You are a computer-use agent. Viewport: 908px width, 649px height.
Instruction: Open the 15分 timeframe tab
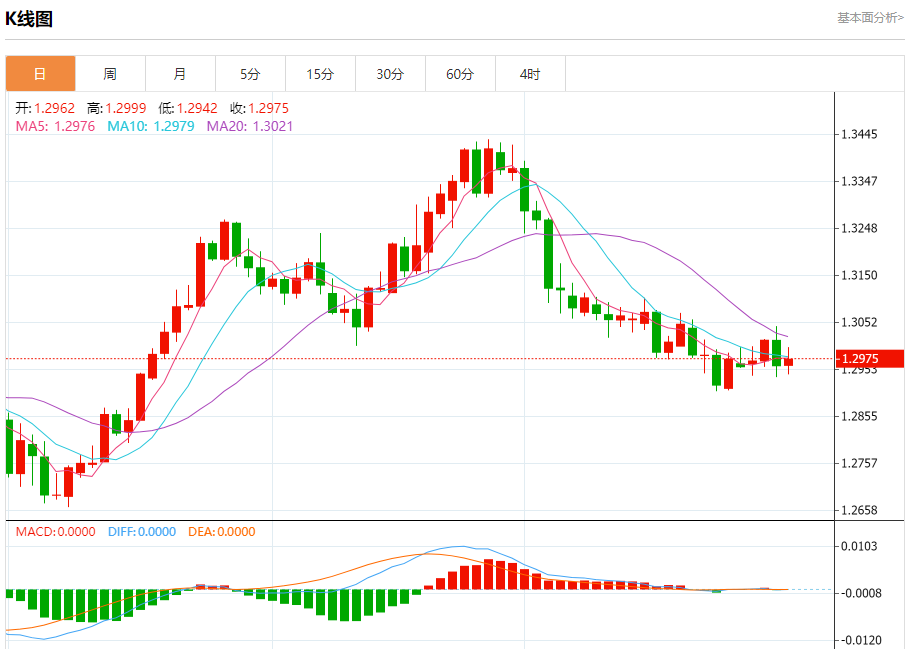[320, 74]
